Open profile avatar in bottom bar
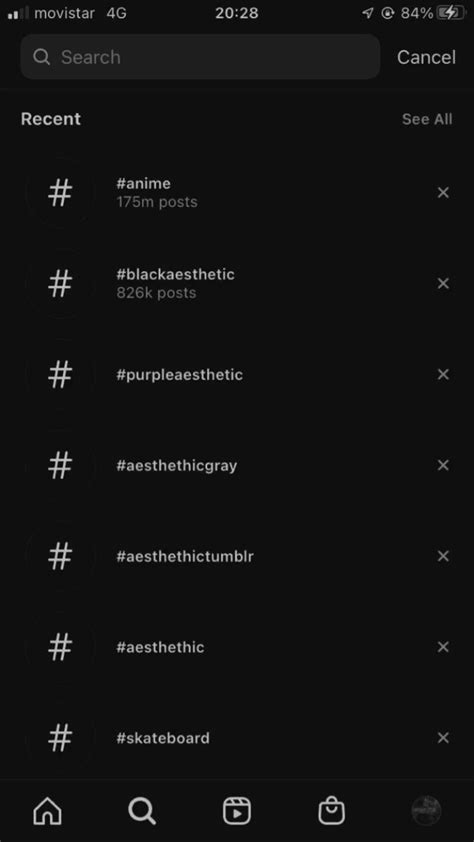 pos(426,810)
